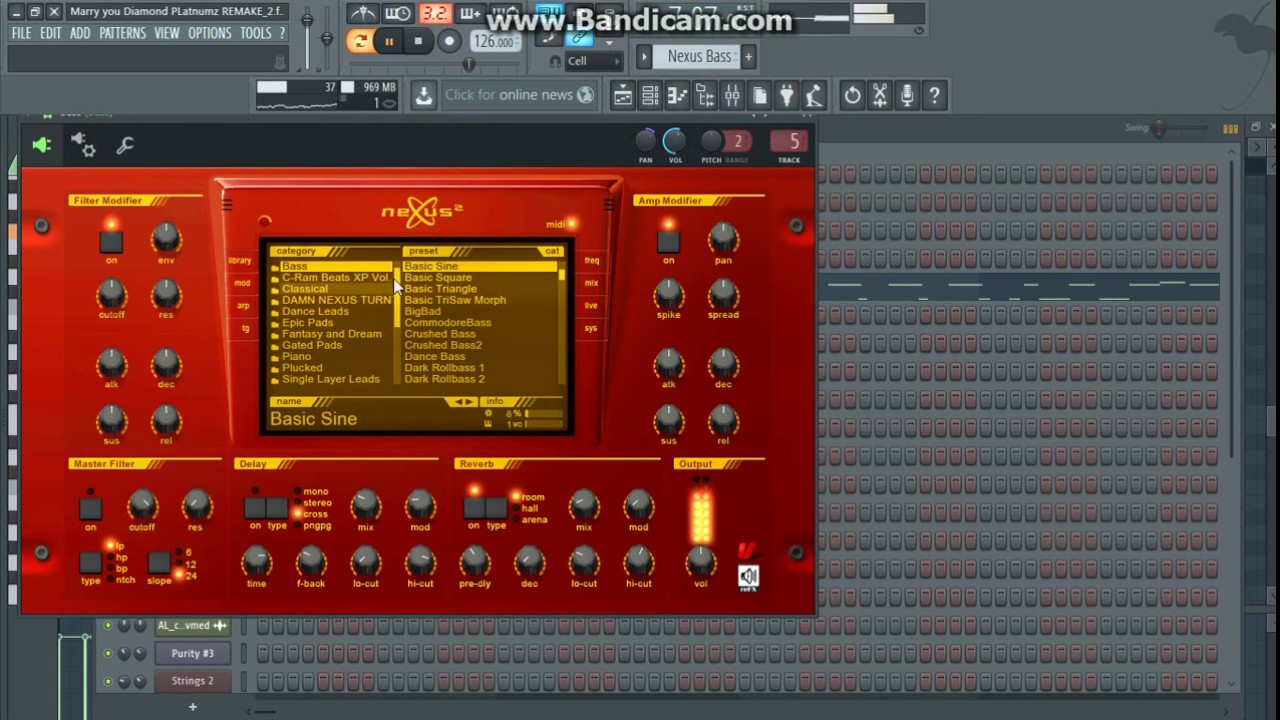Open the Cell snap dropdown

click(x=595, y=61)
